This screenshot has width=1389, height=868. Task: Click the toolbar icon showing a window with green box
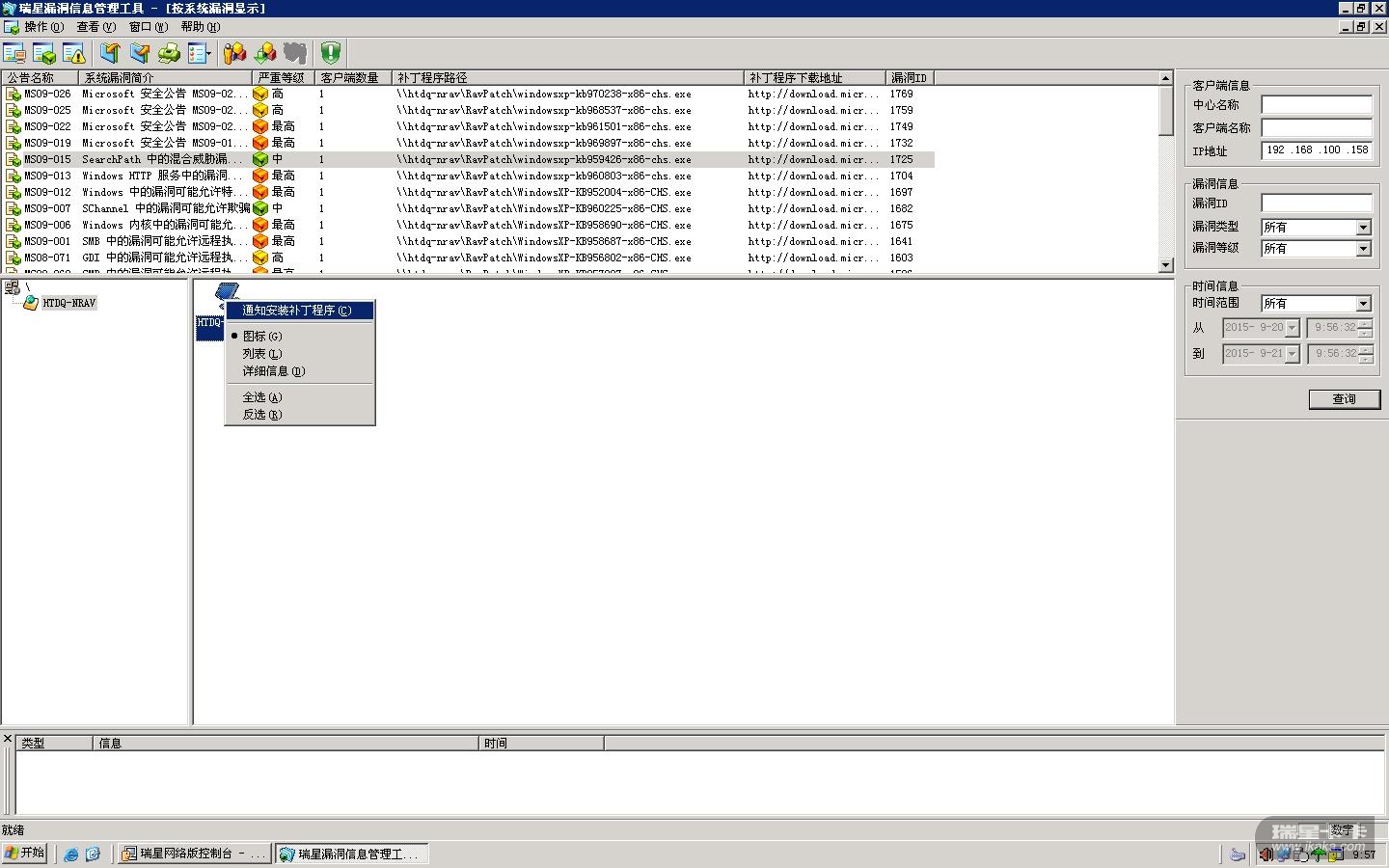(x=44, y=53)
